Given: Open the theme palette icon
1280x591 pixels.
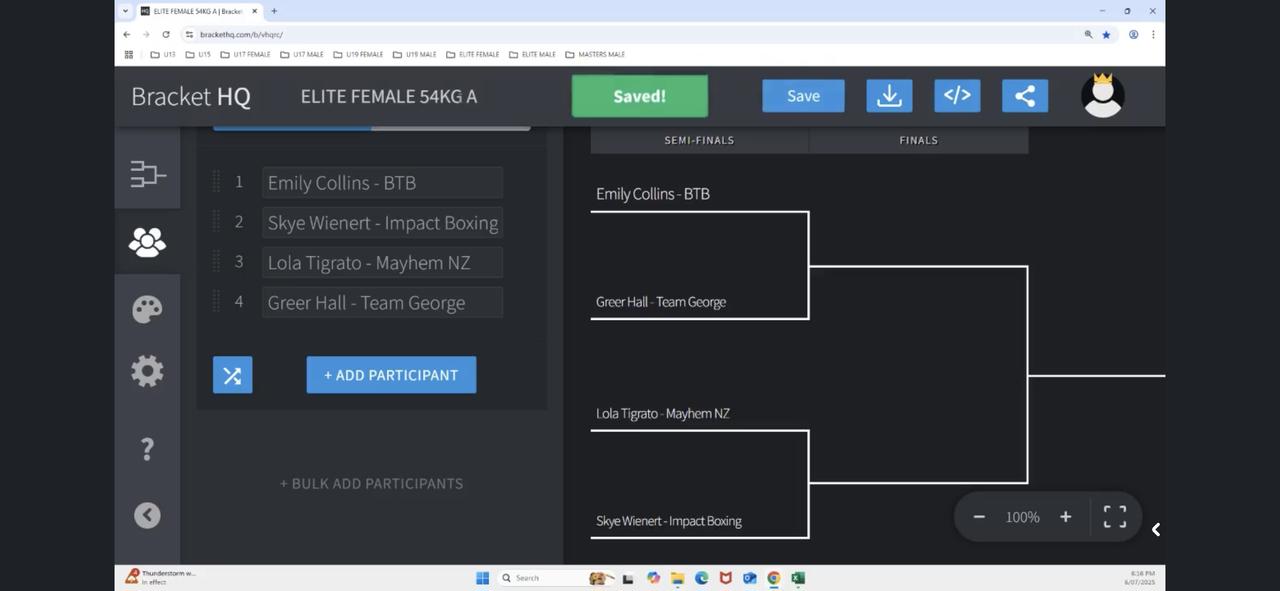Looking at the screenshot, I should [x=147, y=309].
